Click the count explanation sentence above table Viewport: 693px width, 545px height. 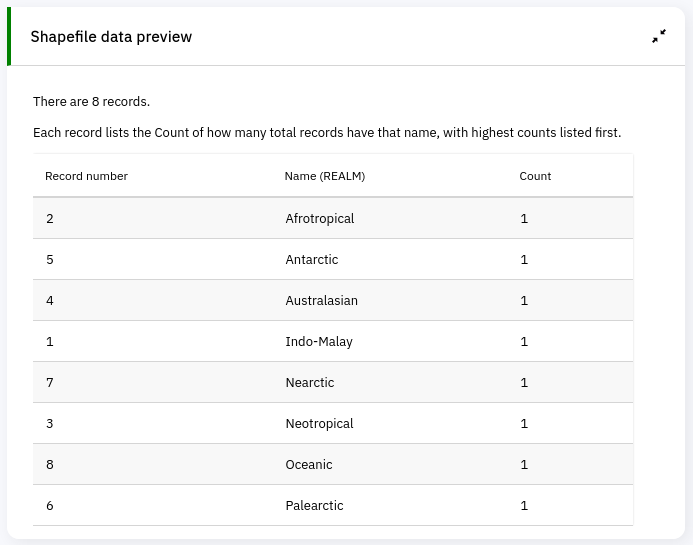[327, 132]
